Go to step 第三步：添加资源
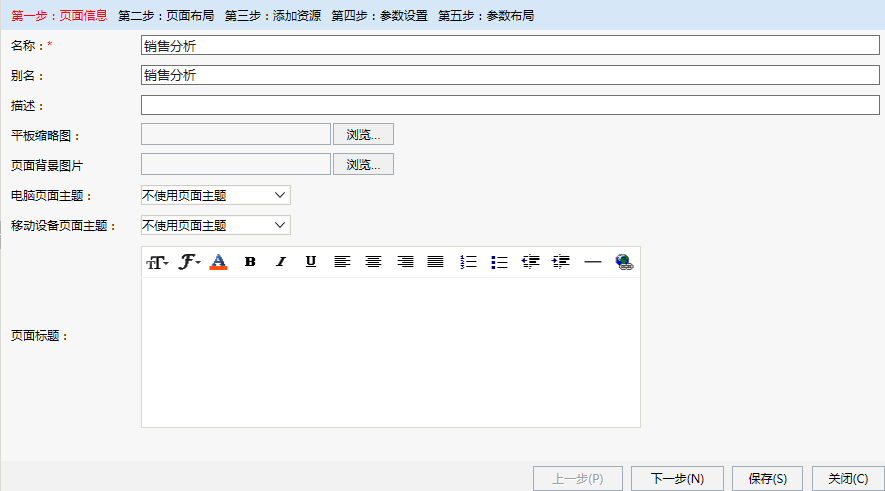 (273, 16)
